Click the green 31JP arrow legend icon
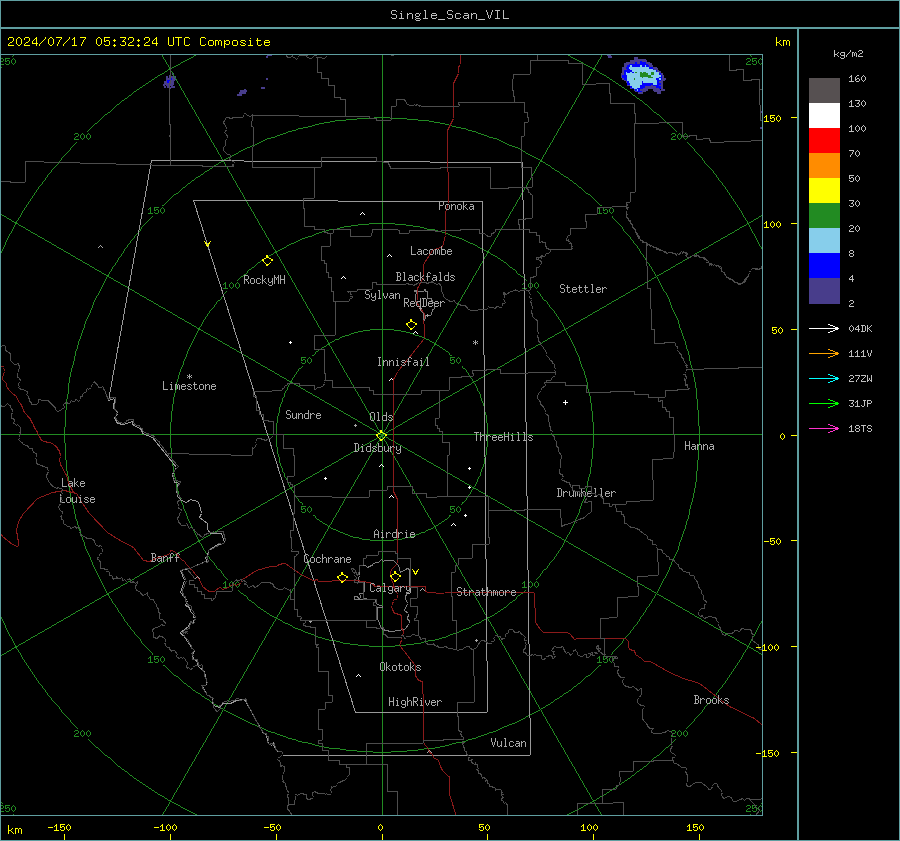This screenshot has height=841, width=900. [824, 404]
